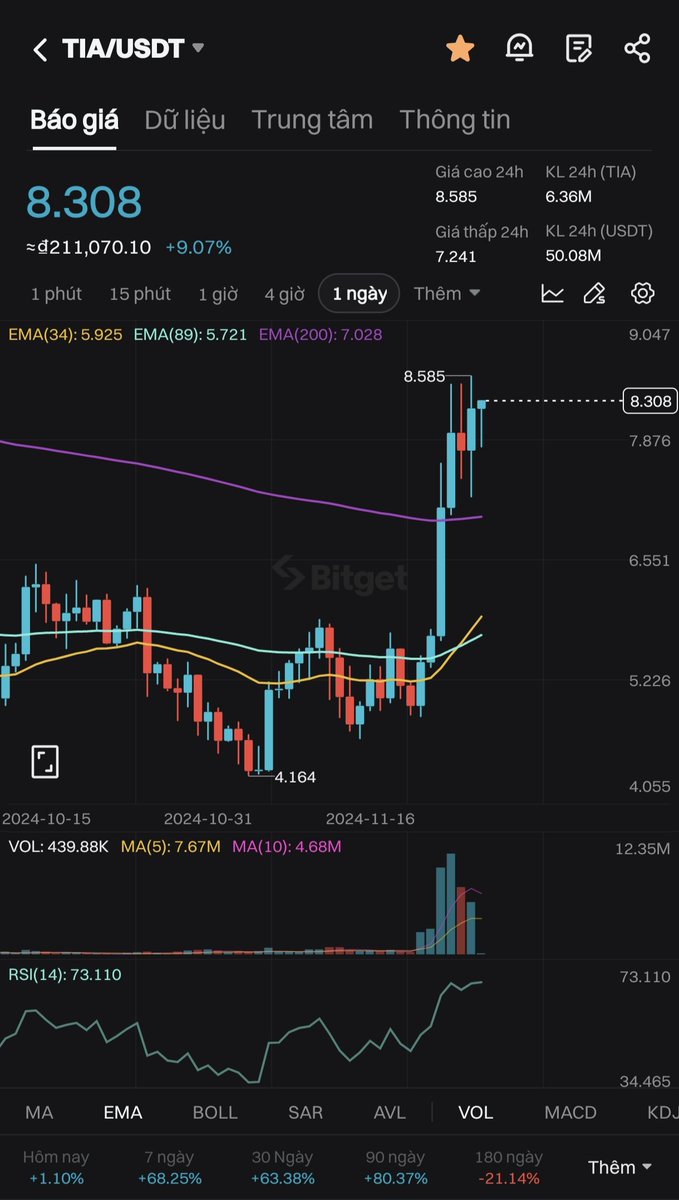Click the 2024-11-16 date axis label
The image size is (679, 1200).
pyautogui.click(x=371, y=818)
